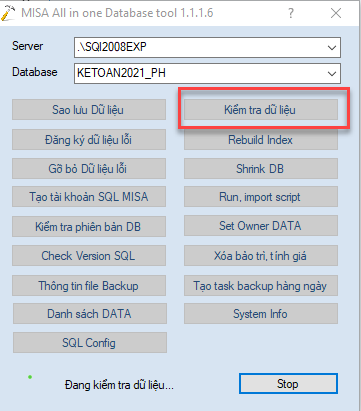Stop the running data check
The image size is (361, 411).
click(288, 384)
